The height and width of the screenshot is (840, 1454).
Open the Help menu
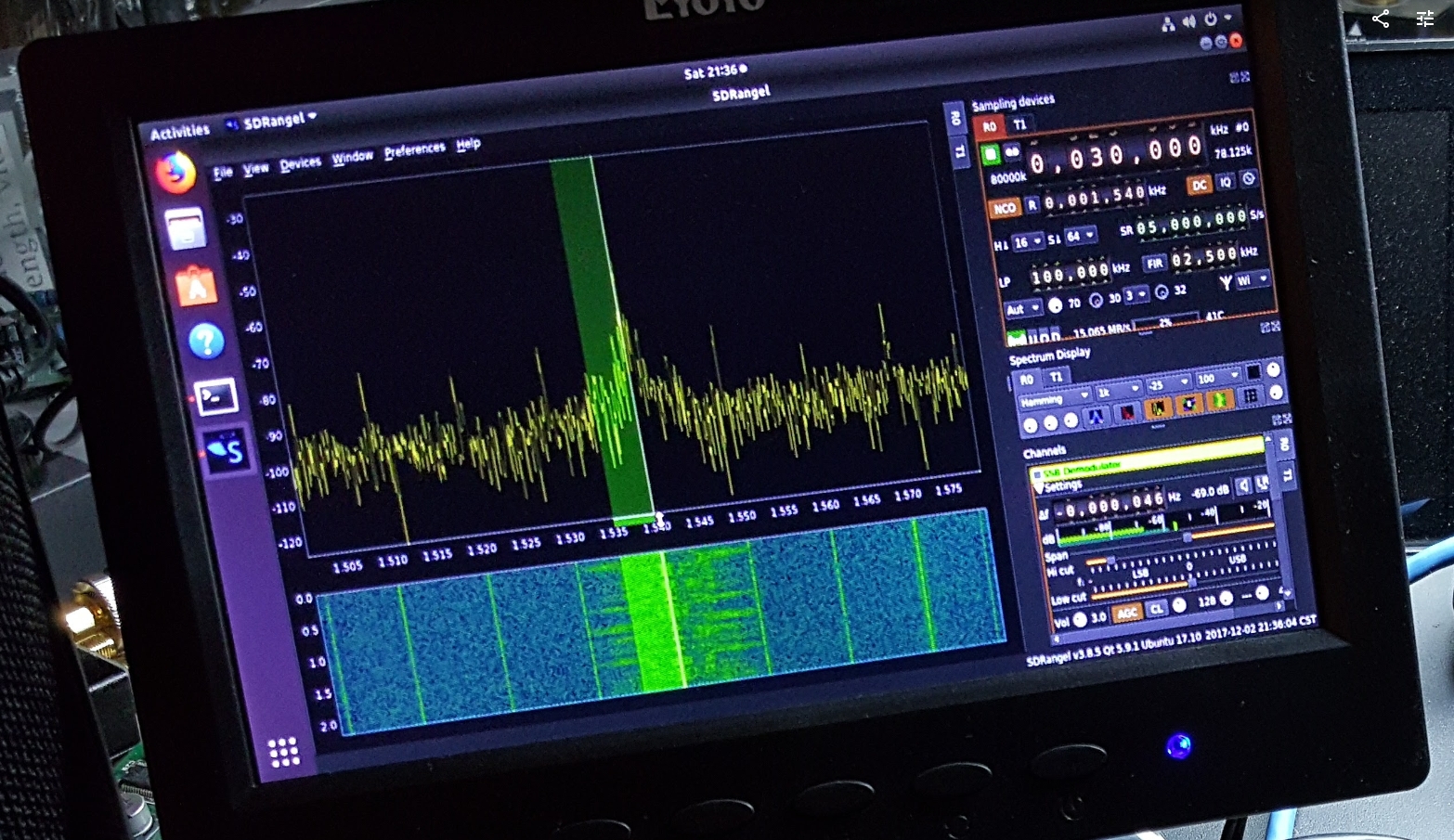468,144
